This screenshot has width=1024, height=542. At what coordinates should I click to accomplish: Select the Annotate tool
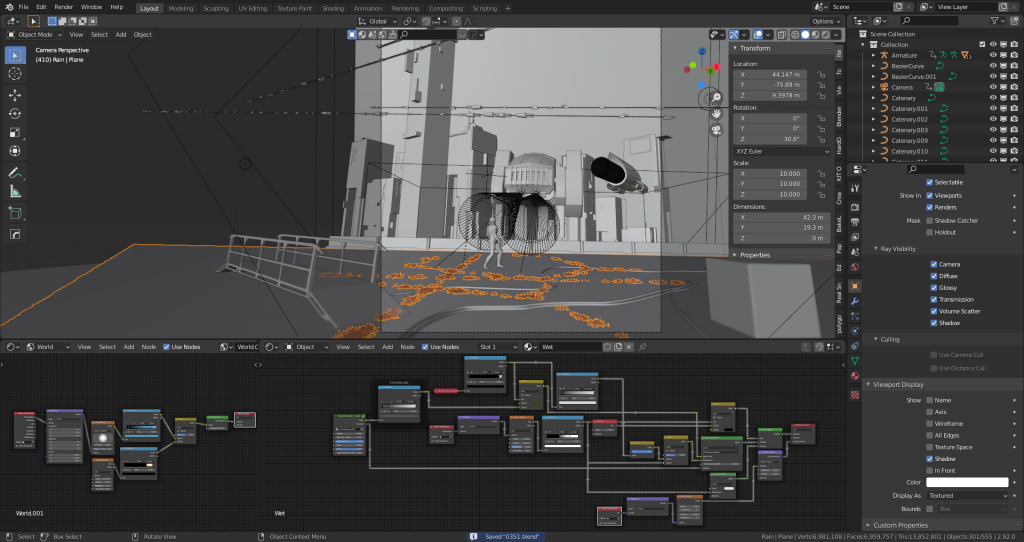coord(15,173)
